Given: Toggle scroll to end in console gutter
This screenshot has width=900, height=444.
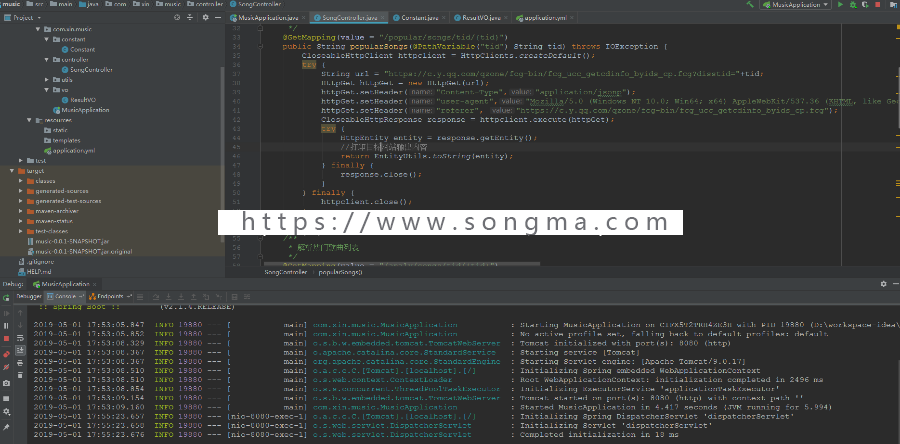Looking at the screenshot, I should 20,350.
